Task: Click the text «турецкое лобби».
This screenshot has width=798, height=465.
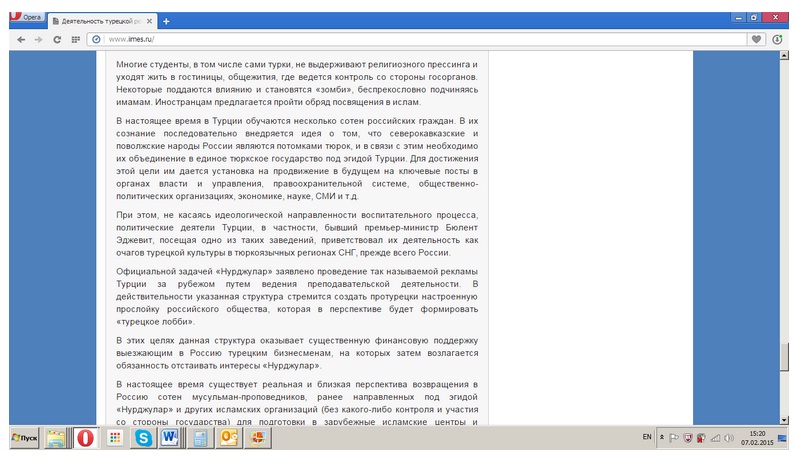Action: pos(155,322)
